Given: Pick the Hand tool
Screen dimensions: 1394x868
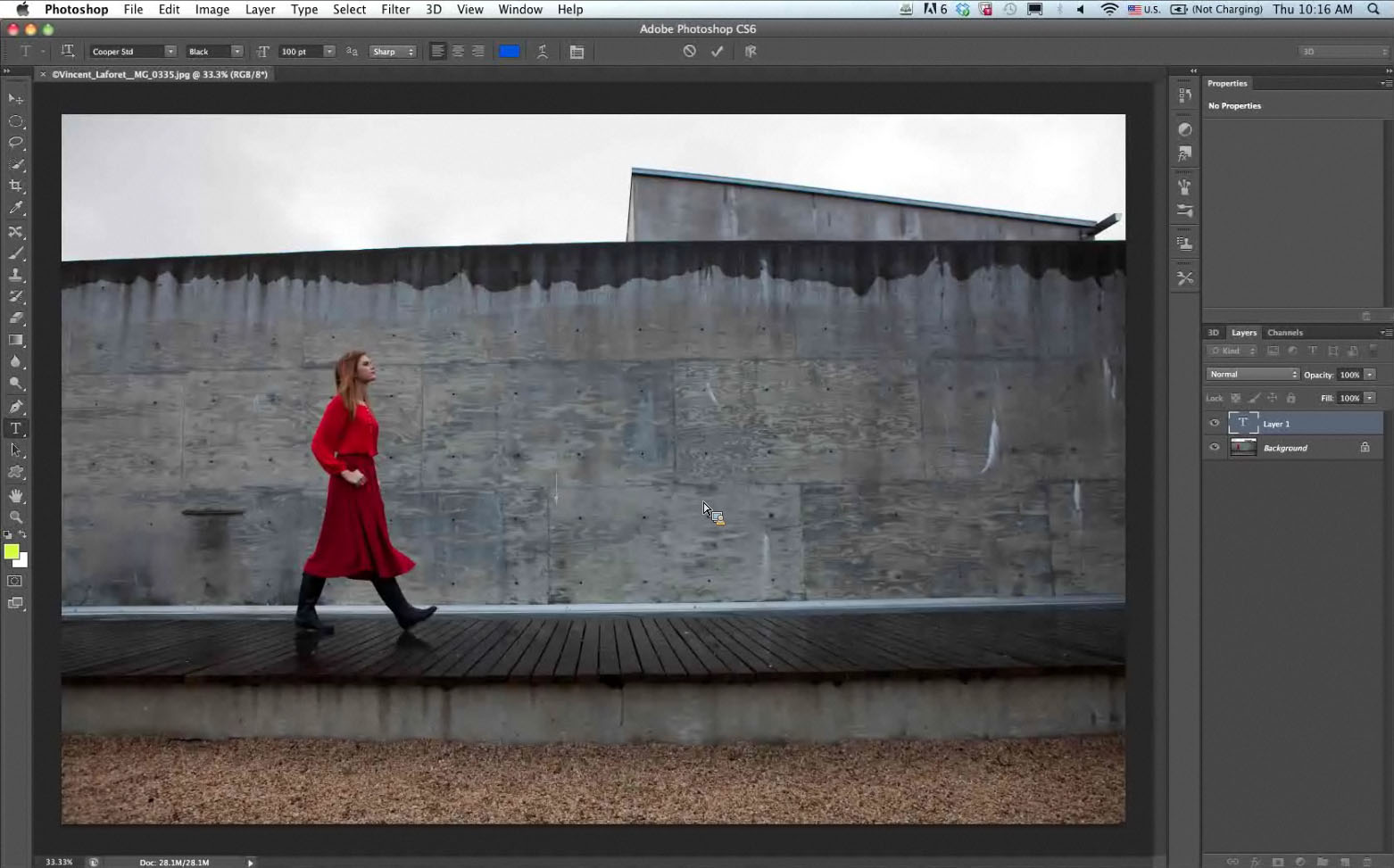Looking at the screenshot, I should click(16, 495).
